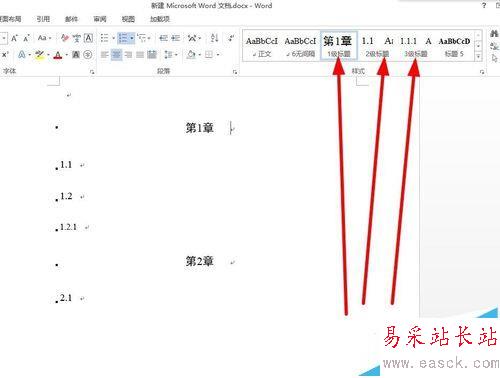Viewport: 500px width, 378px height.
Task: Apply paragraph shading fill color
Action: tap(191, 54)
